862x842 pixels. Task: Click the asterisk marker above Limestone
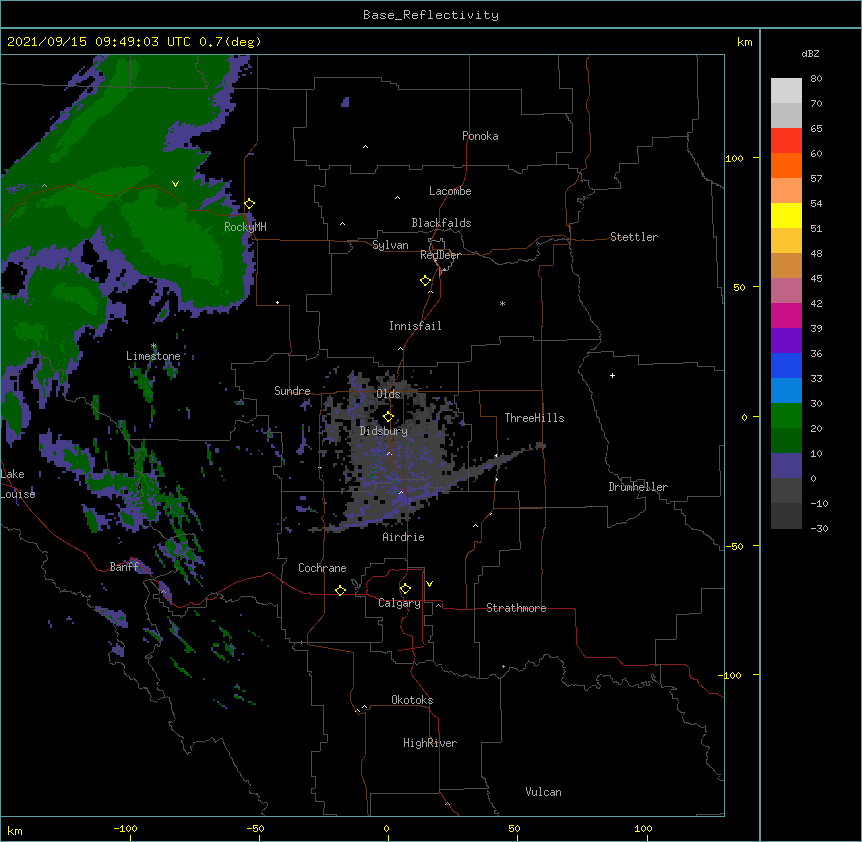pos(154,346)
